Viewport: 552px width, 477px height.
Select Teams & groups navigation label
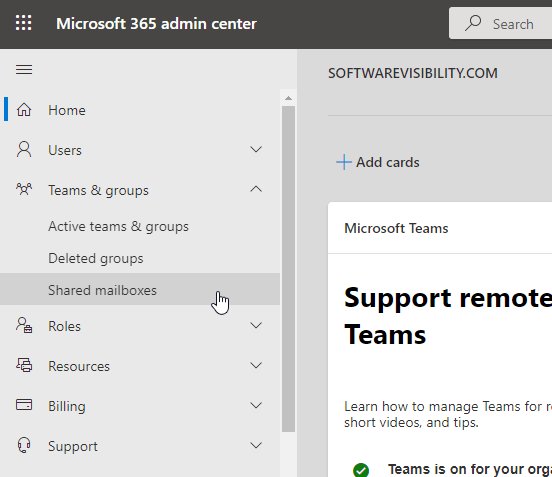pyautogui.click(x=98, y=190)
